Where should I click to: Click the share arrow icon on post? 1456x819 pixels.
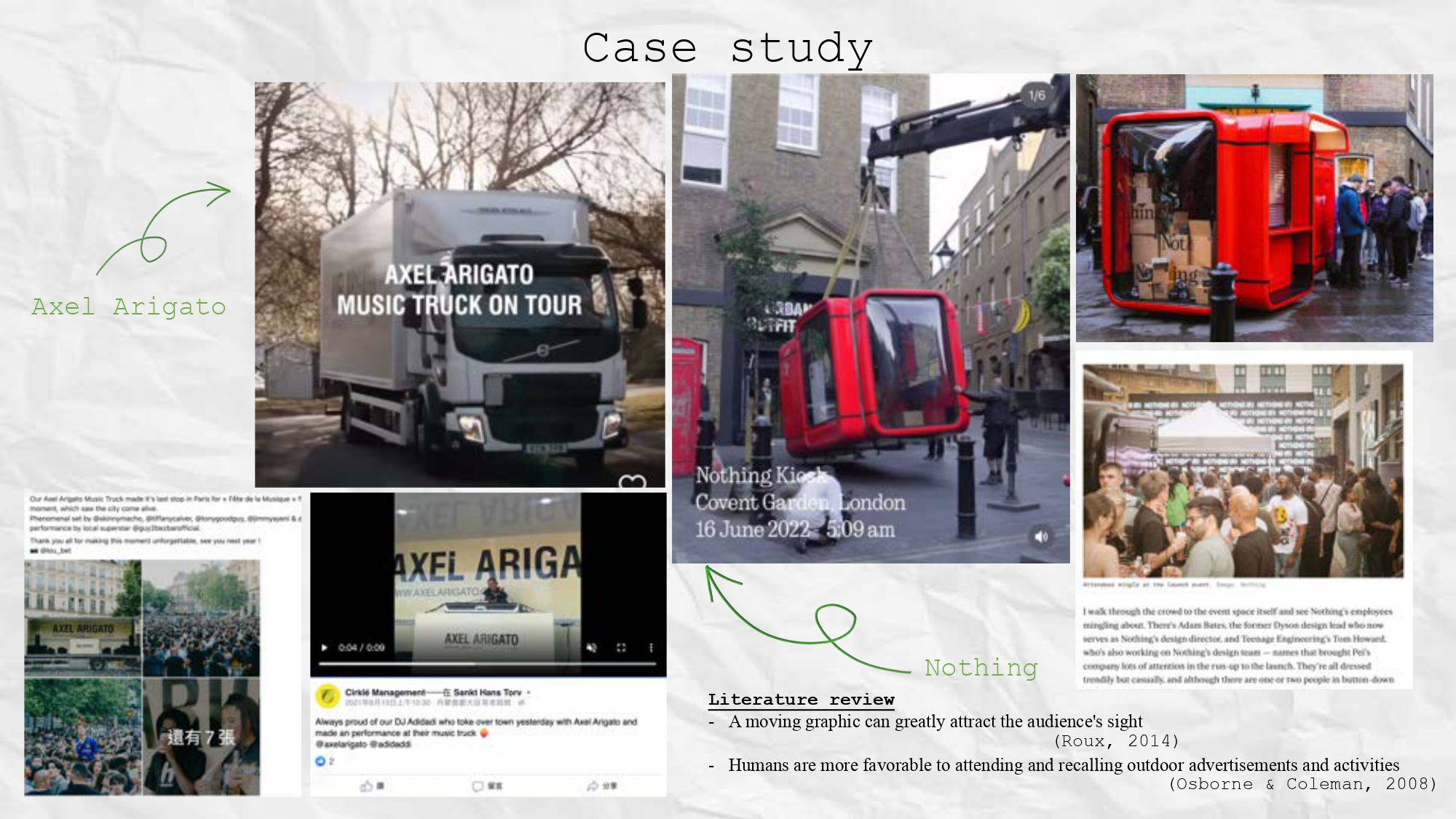point(593,786)
